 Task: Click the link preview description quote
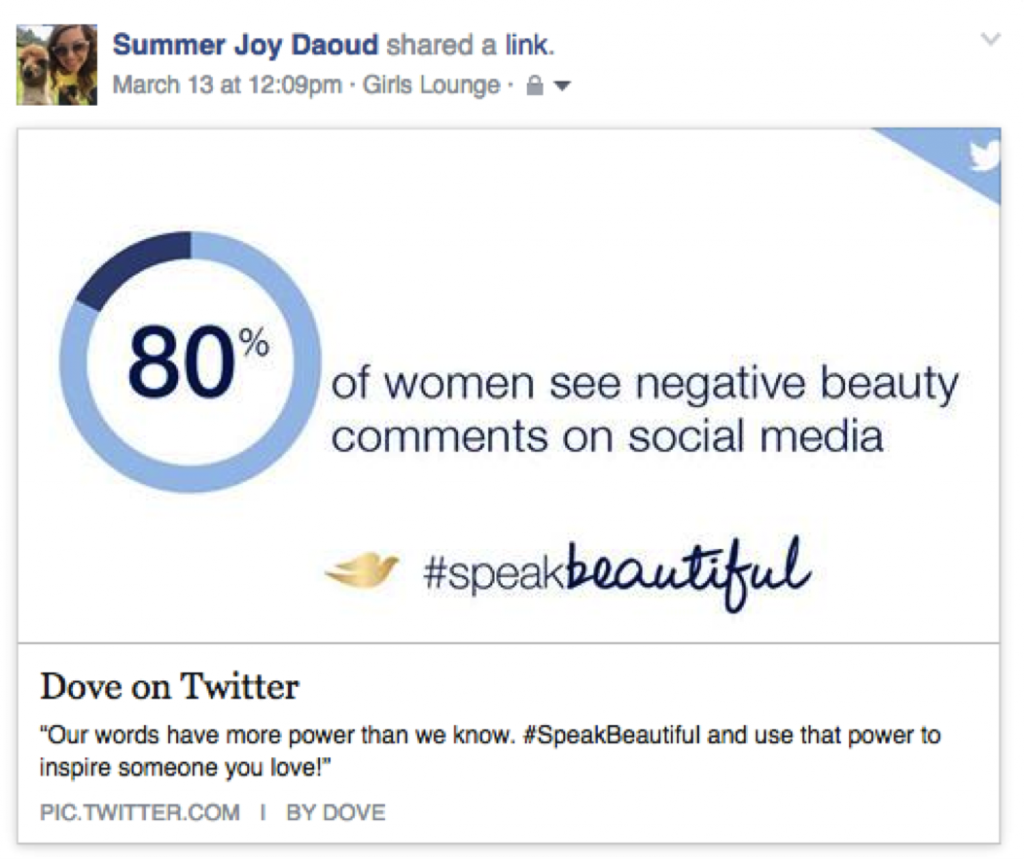(x=490, y=751)
